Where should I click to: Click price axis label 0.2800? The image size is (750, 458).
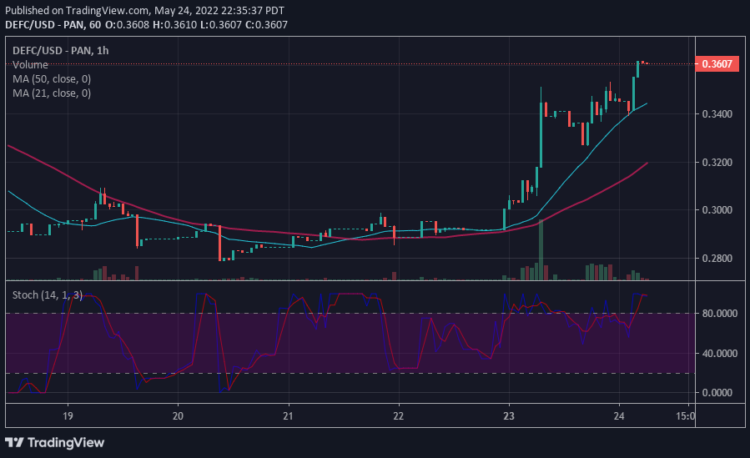pos(717,258)
